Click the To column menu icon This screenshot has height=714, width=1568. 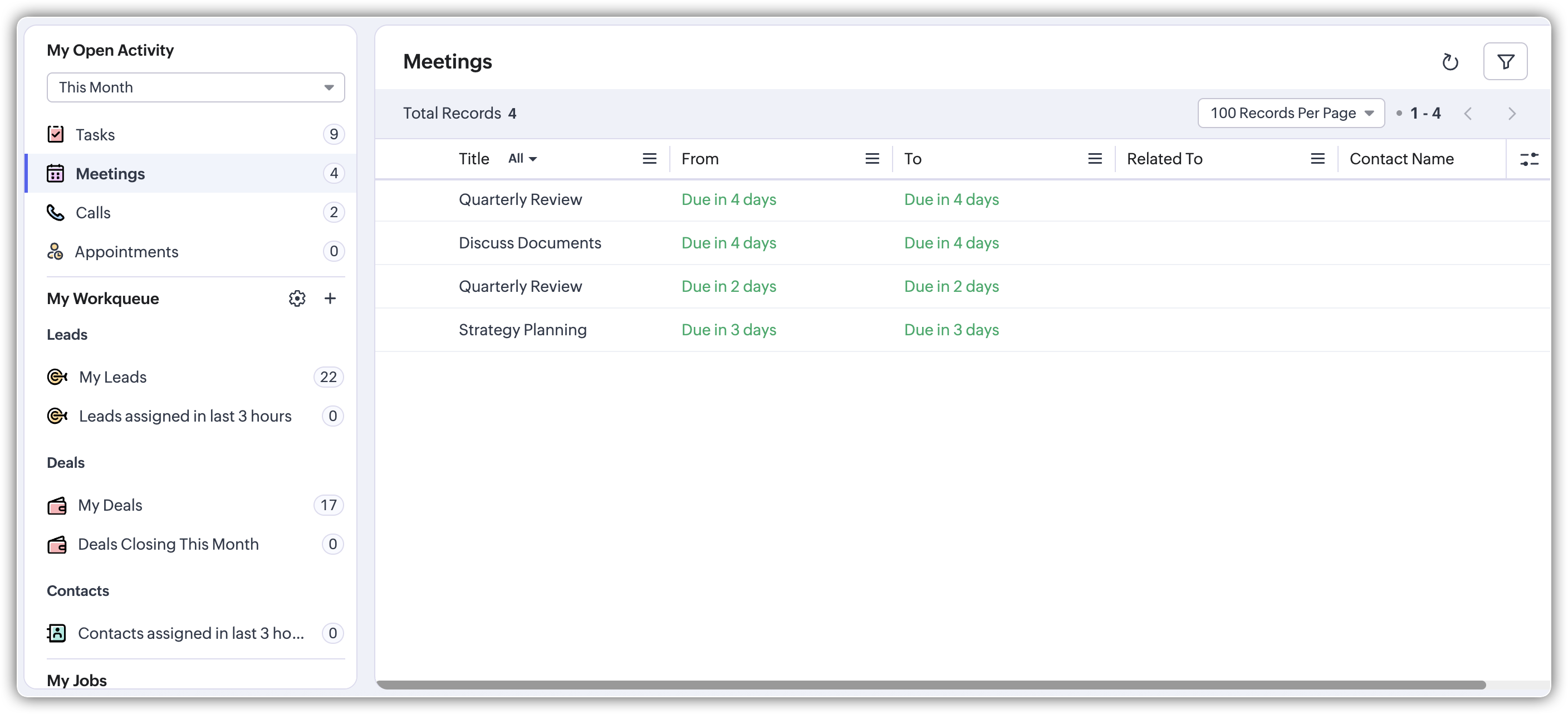point(1095,159)
